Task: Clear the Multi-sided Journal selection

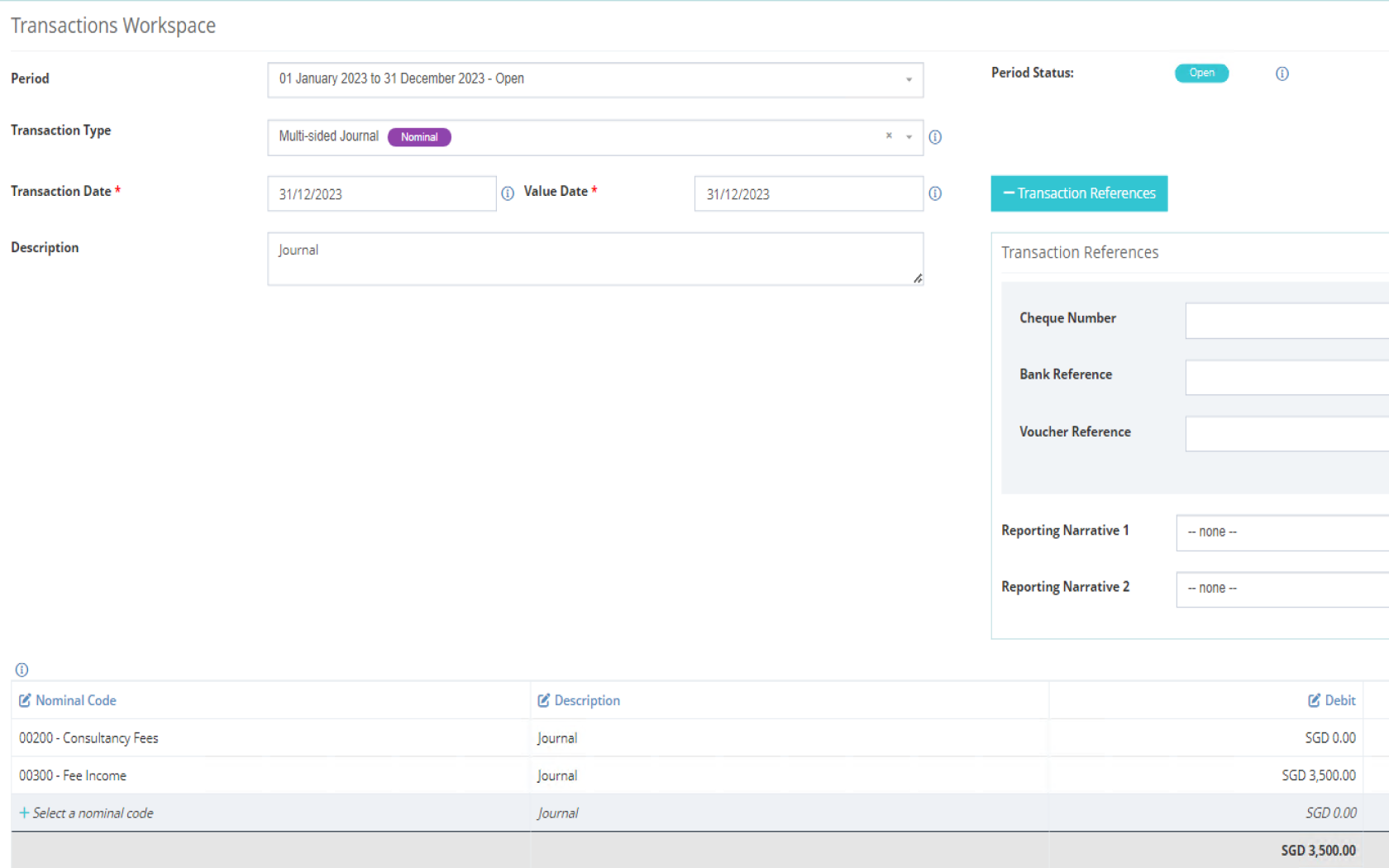Action: (x=889, y=136)
